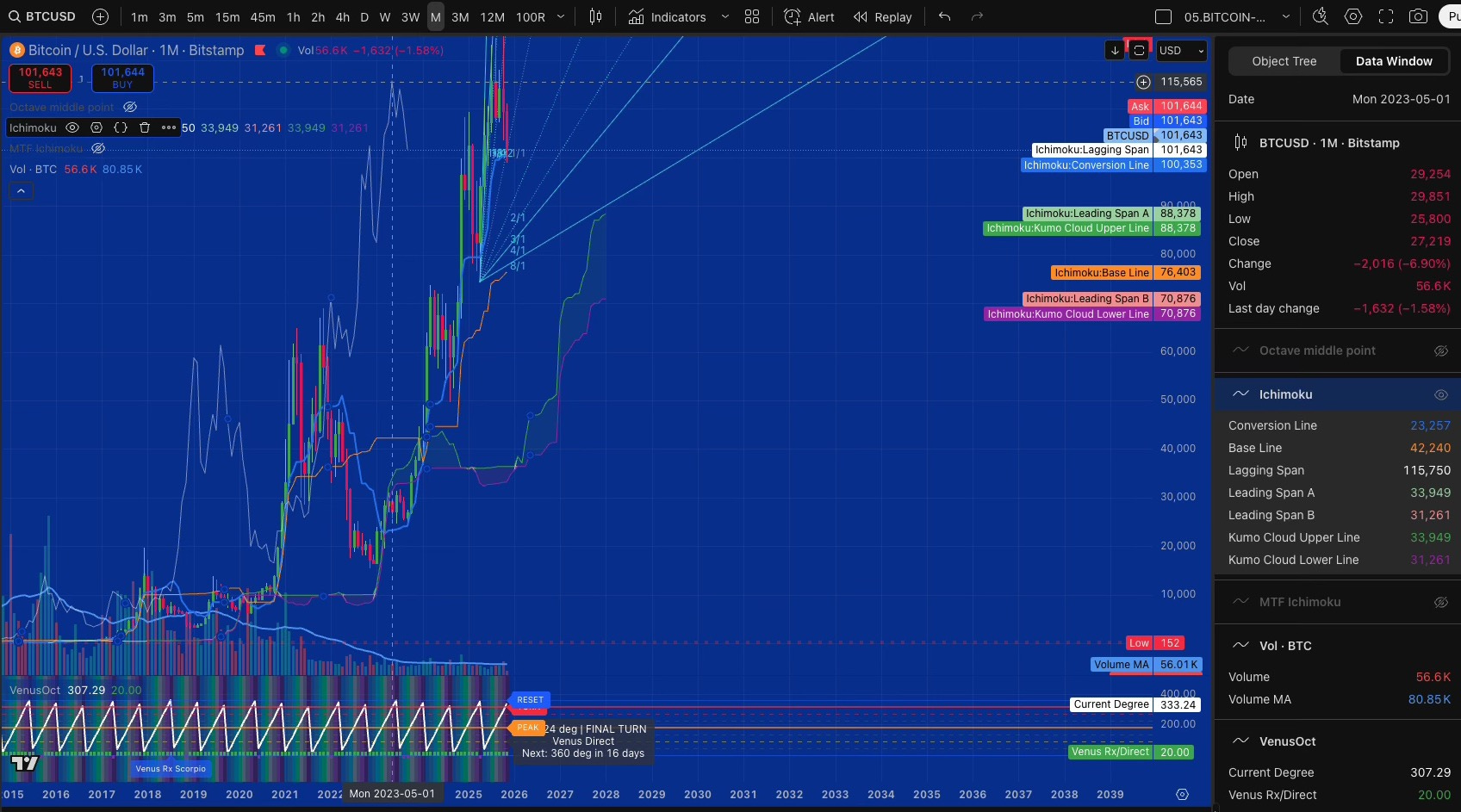Select the 100R range interval

tap(531, 16)
